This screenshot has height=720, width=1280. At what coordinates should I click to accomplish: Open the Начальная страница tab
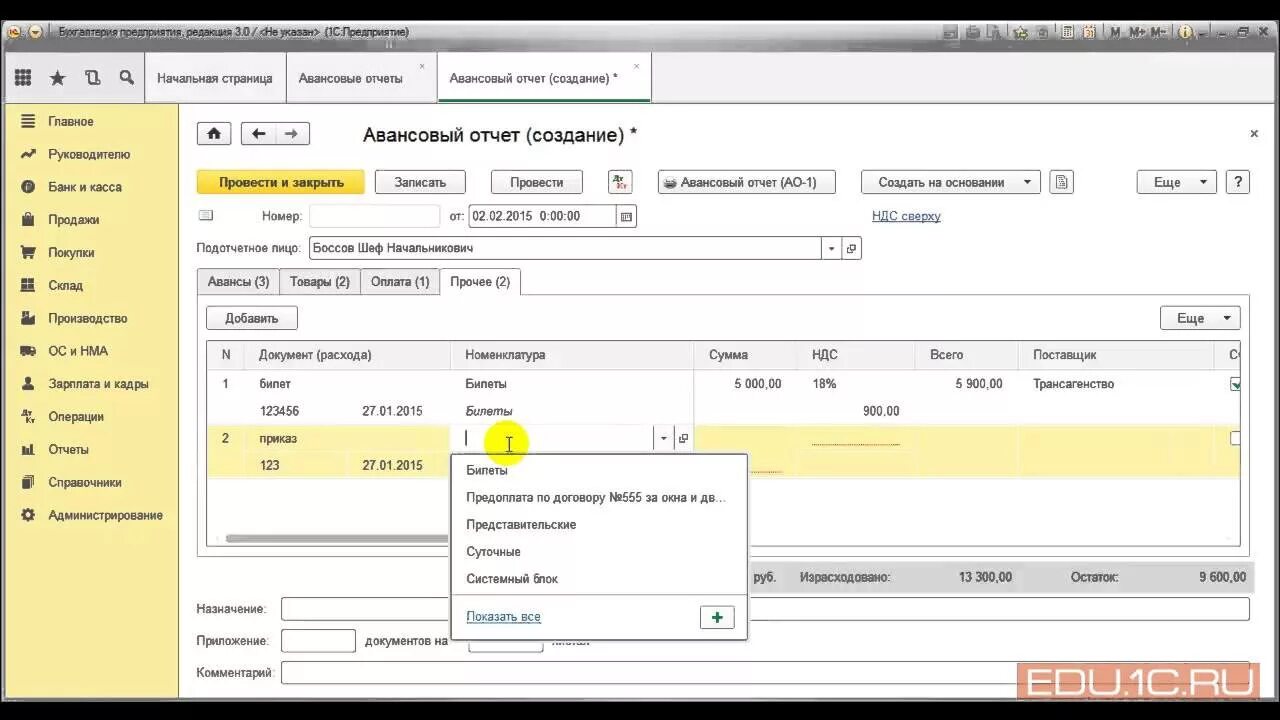(x=215, y=78)
